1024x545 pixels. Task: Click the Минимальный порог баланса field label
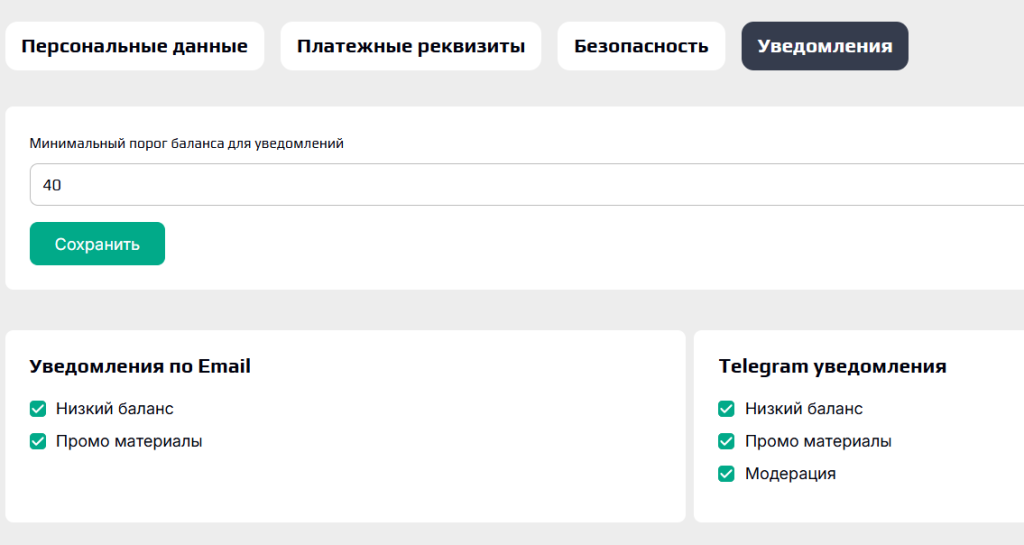187,144
